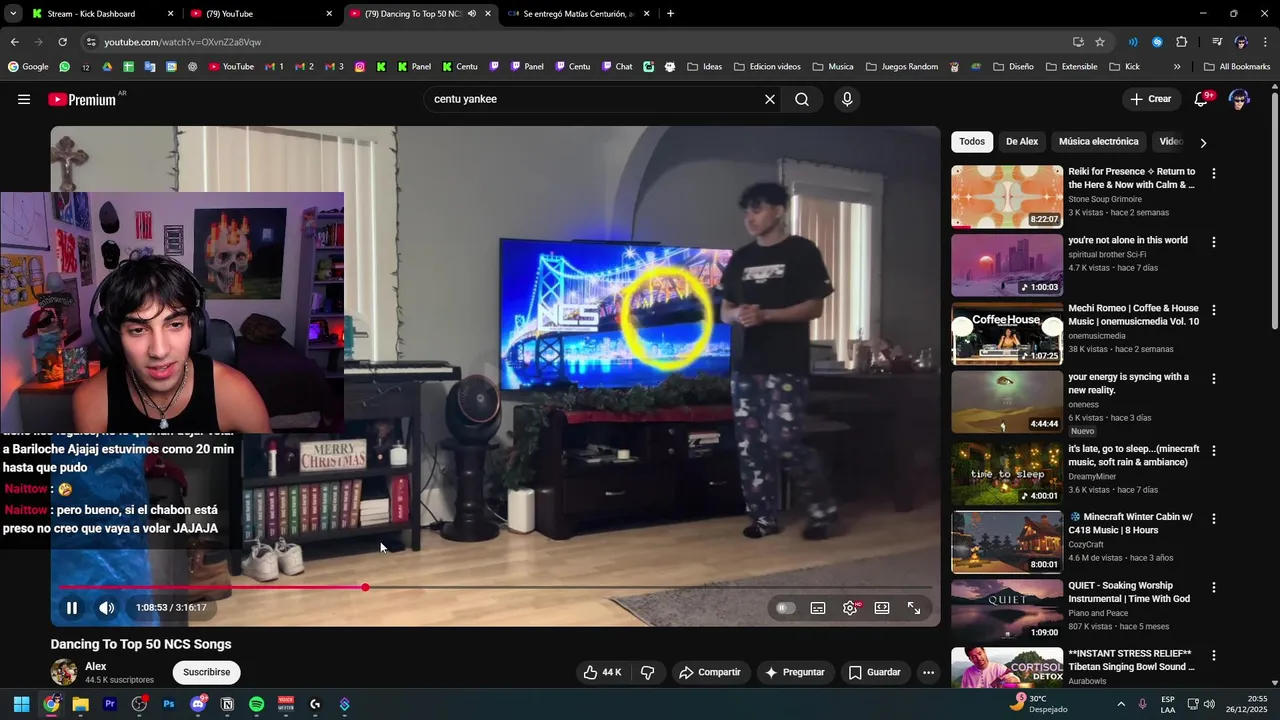This screenshot has height=720, width=1280.
Task: Open options for 'your energy is syncing' video
Action: click(1214, 379)
